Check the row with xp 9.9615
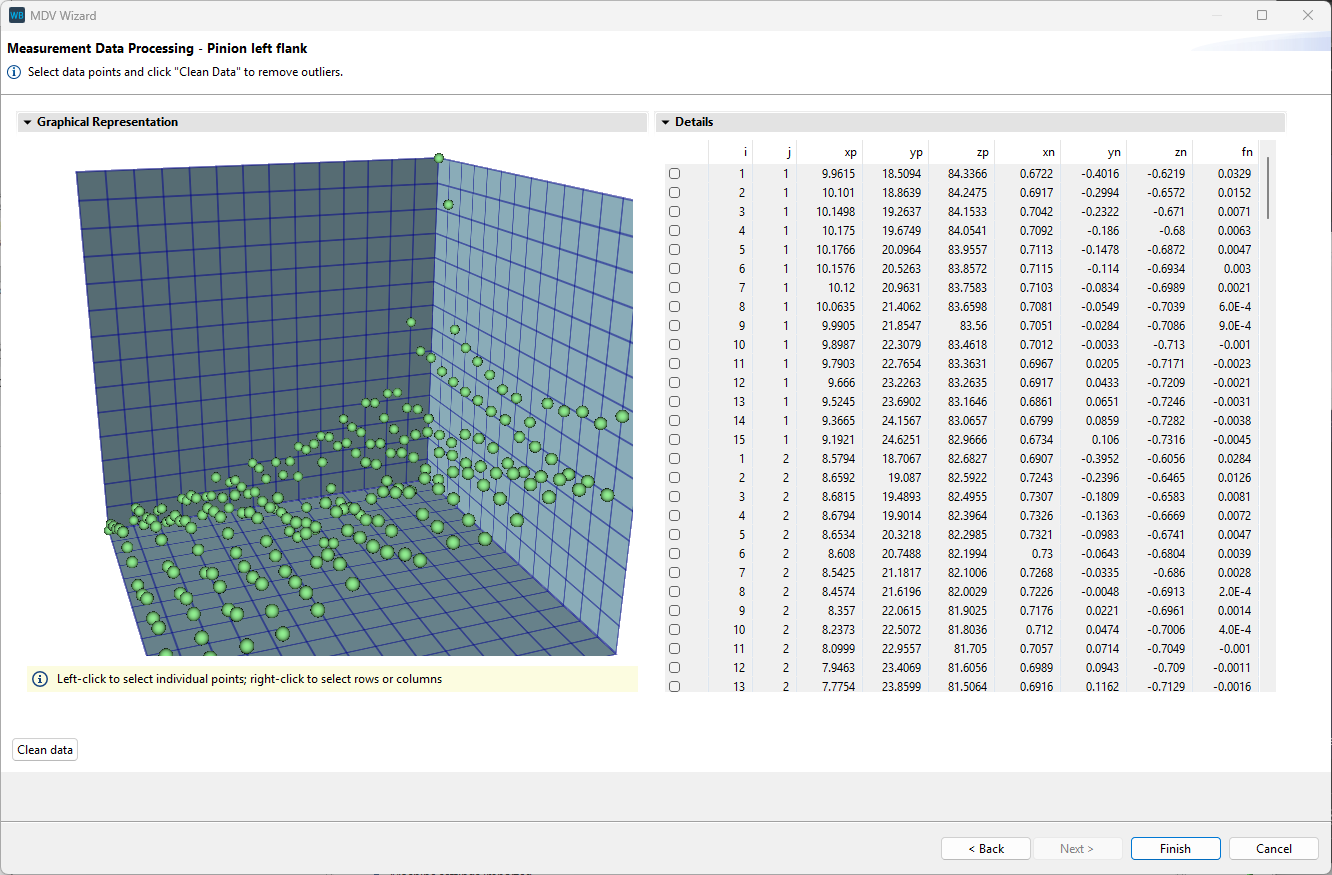1332x875 pixels. 674,174
